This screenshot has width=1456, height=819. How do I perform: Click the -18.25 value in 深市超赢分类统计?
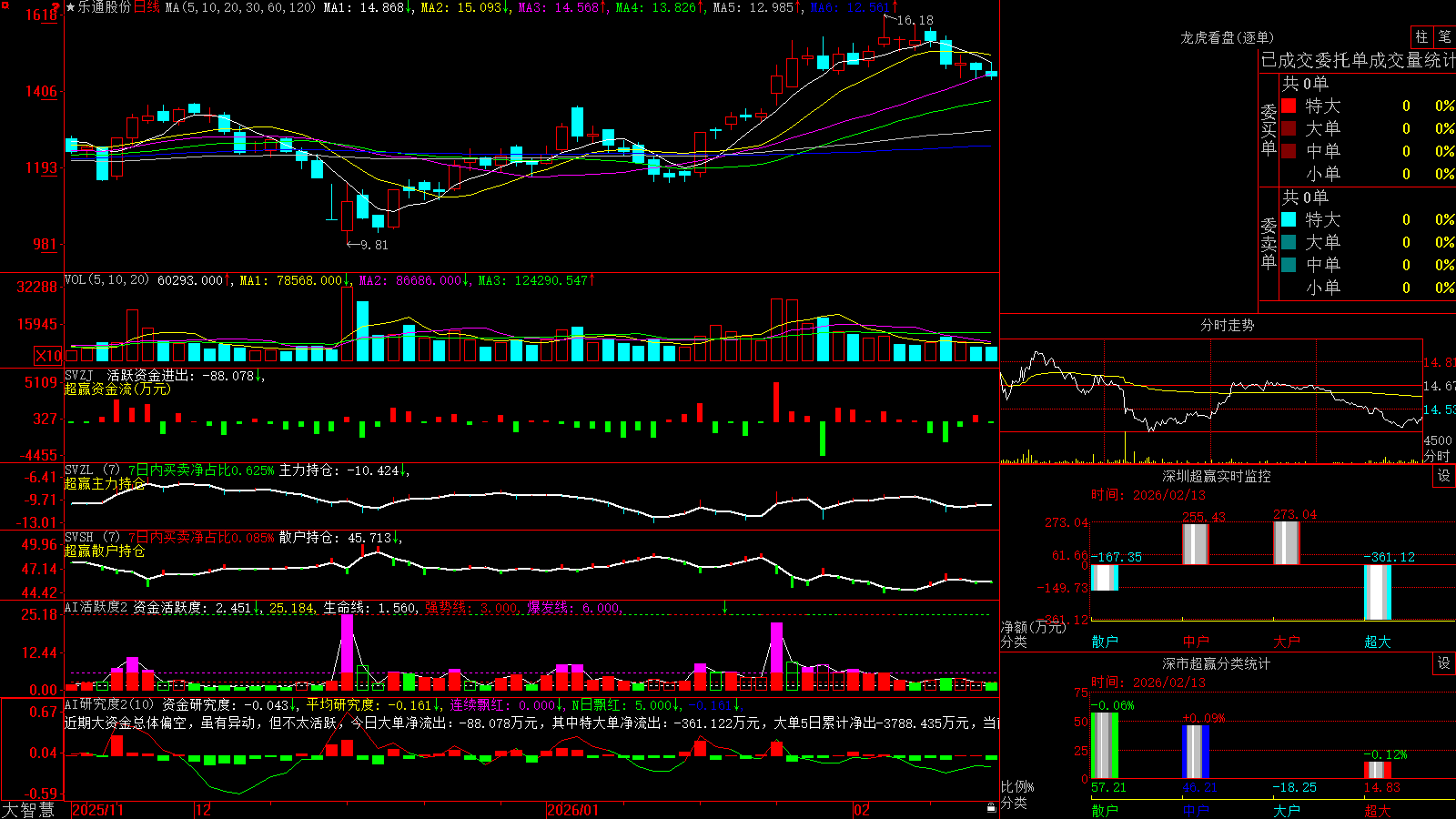(x=1294, y=787)
